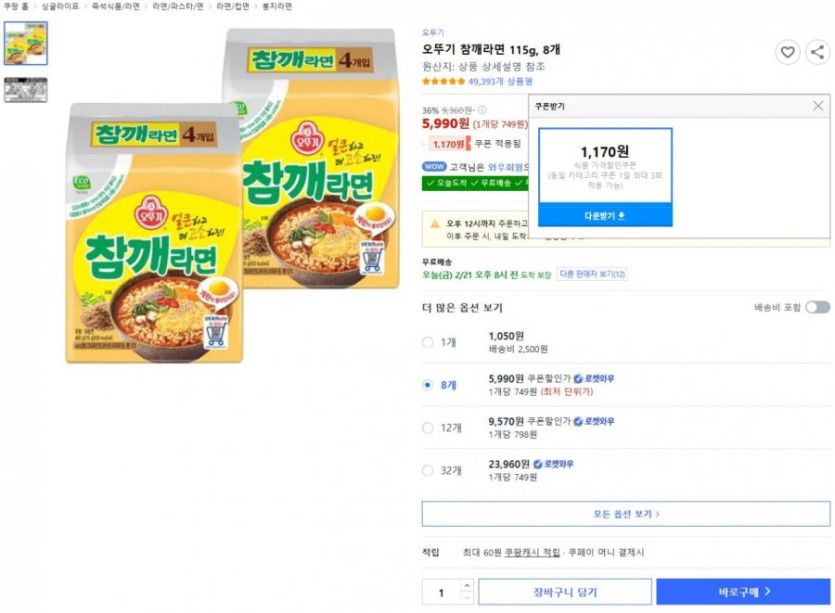Click the share icon
Screen dimensions: 835x613
click(x=817, y=53)
